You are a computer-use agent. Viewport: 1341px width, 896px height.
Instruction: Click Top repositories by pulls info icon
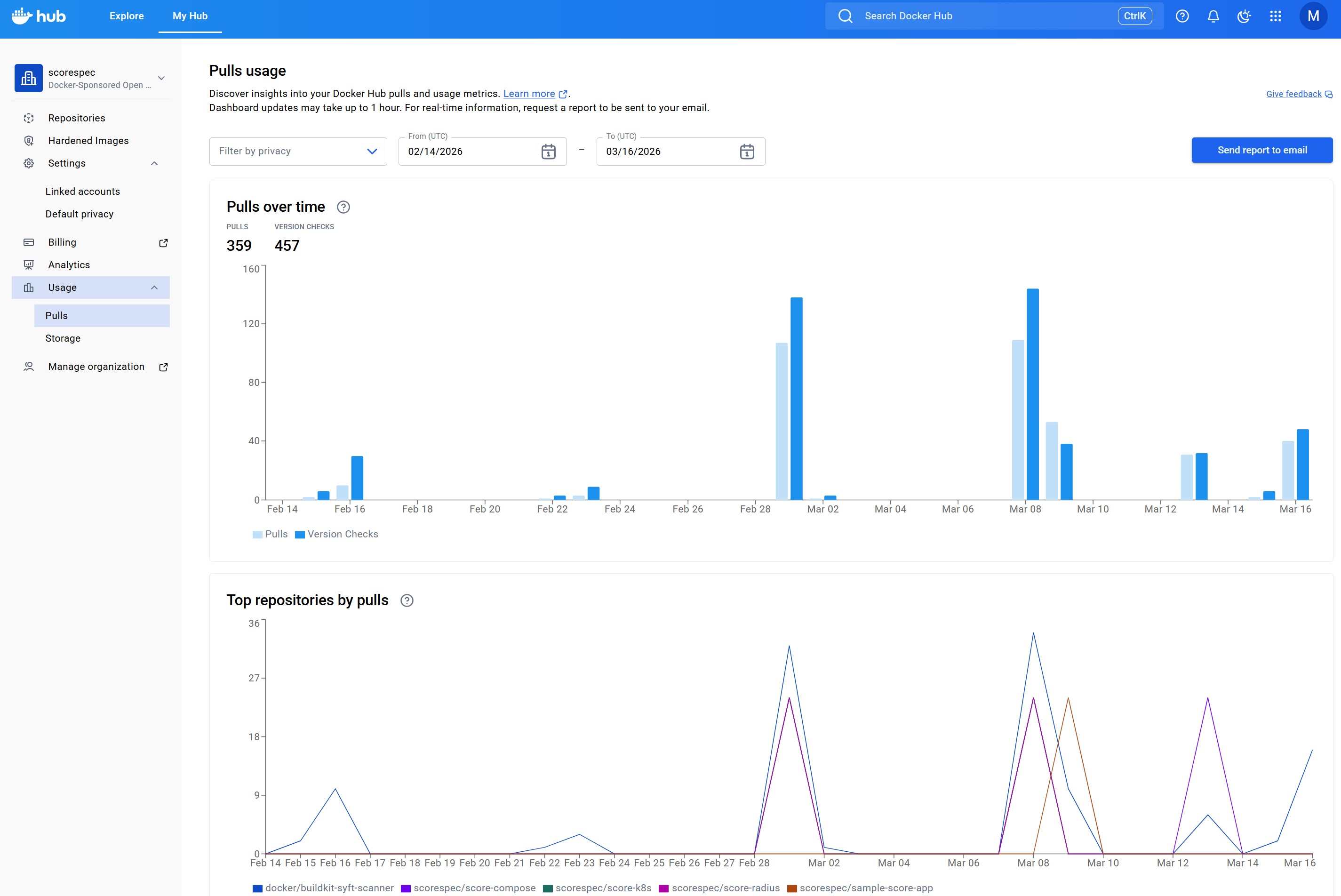pos(406,600)
